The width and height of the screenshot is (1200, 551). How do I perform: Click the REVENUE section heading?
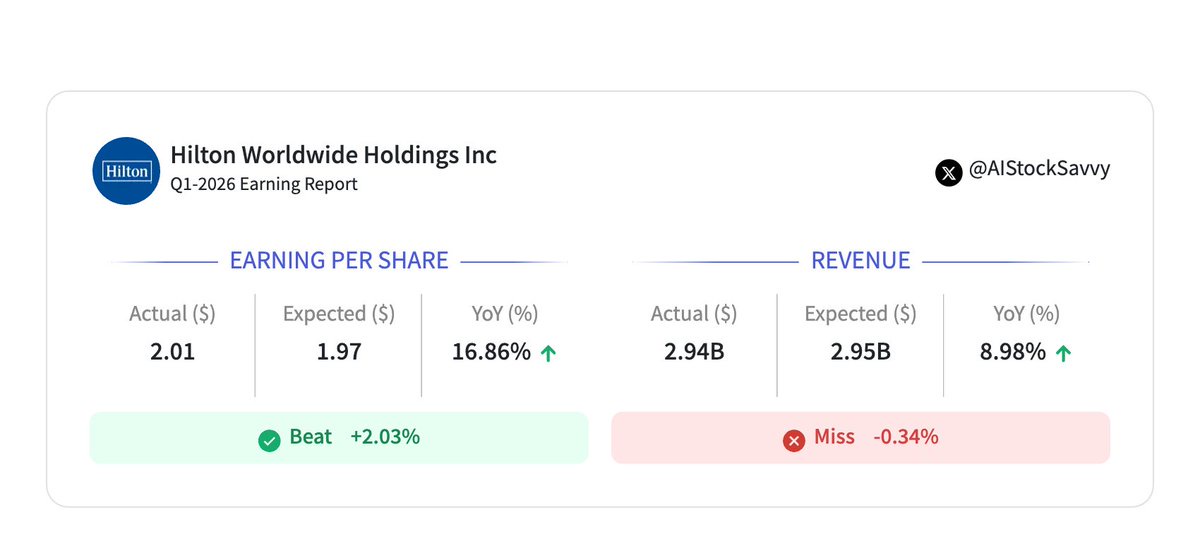(x=860, y=261)
